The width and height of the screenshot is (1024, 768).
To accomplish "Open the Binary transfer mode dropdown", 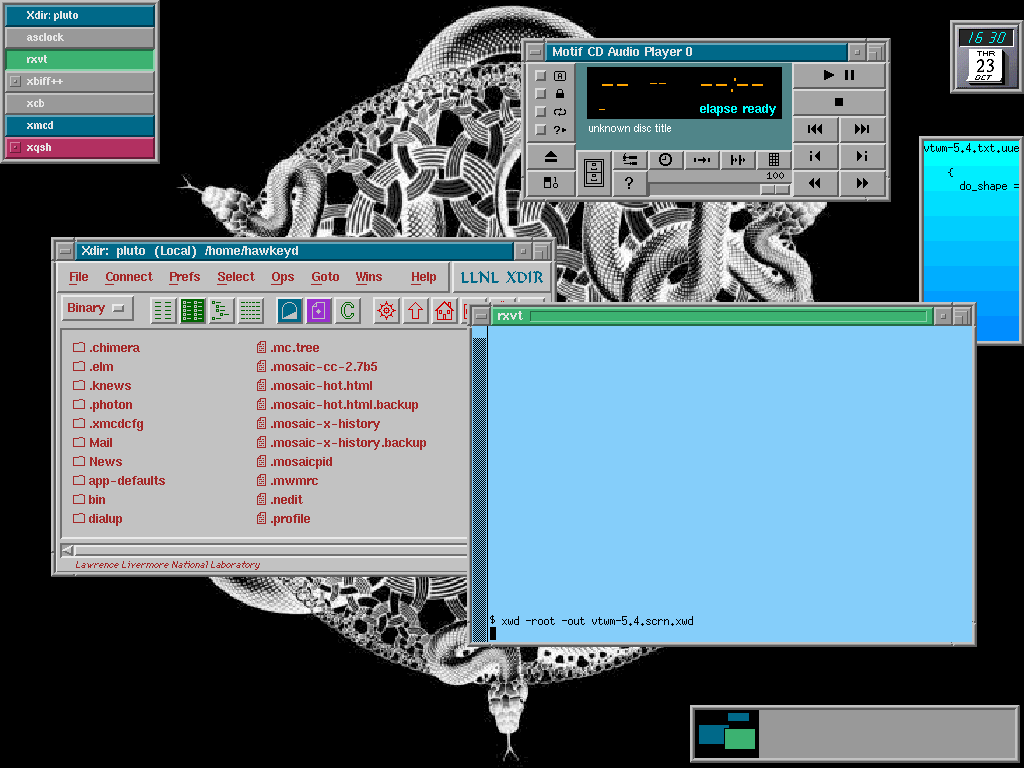I will (97, 308).
